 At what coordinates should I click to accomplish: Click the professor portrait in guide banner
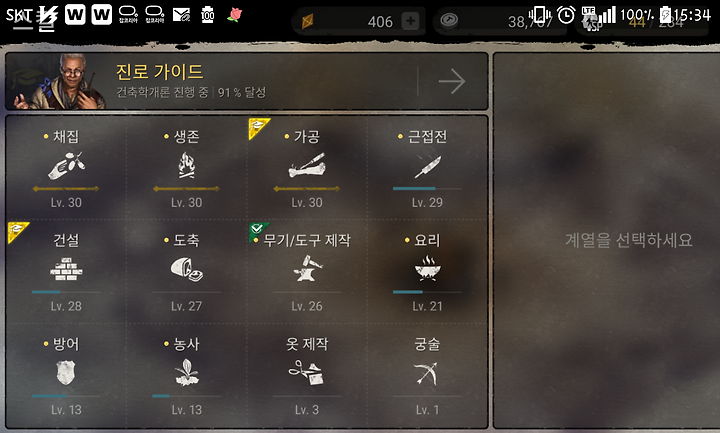[60, 82]
